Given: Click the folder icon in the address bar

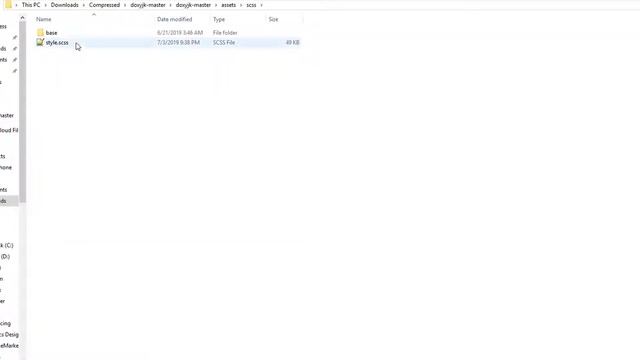Looking at the screenshot, I should pyautogui.click(x=8, y=5).
